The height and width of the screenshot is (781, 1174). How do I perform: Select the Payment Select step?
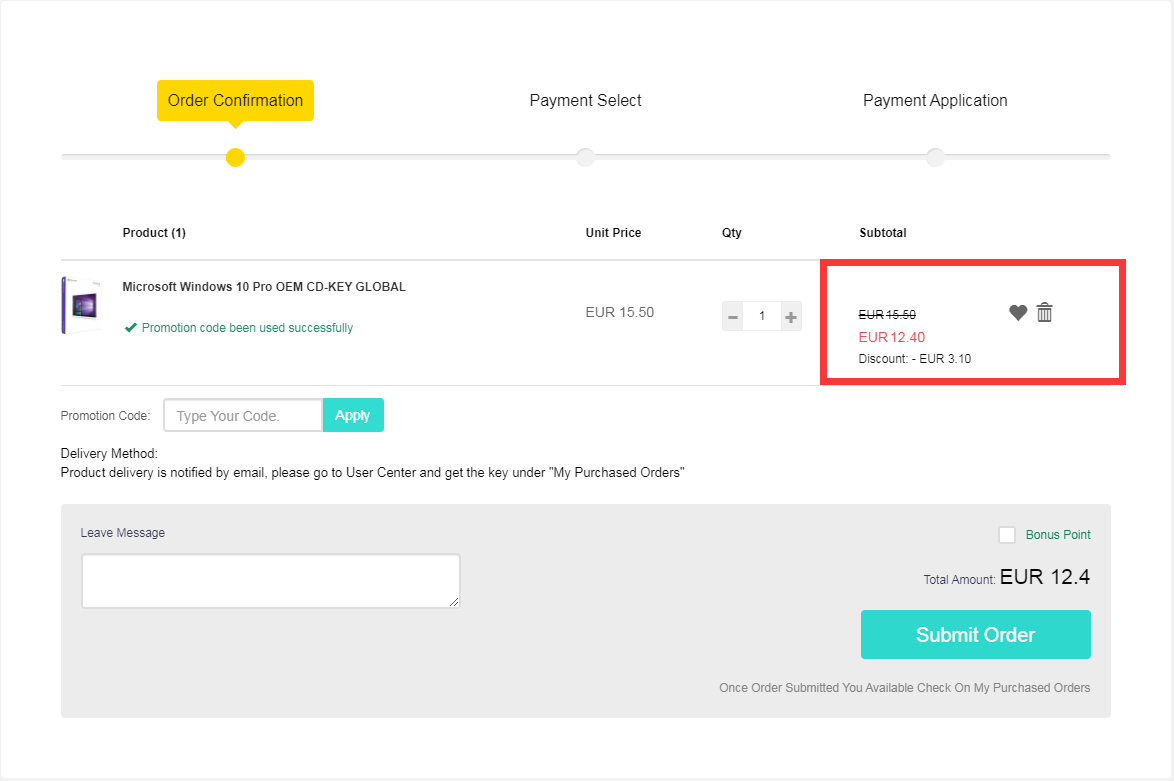(586, 100)
